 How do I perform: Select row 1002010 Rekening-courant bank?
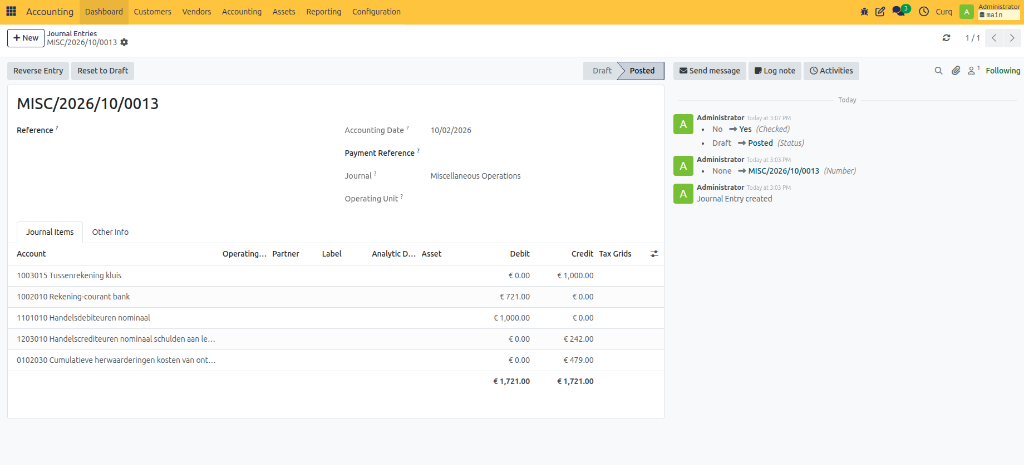click(x=336, y=297)
